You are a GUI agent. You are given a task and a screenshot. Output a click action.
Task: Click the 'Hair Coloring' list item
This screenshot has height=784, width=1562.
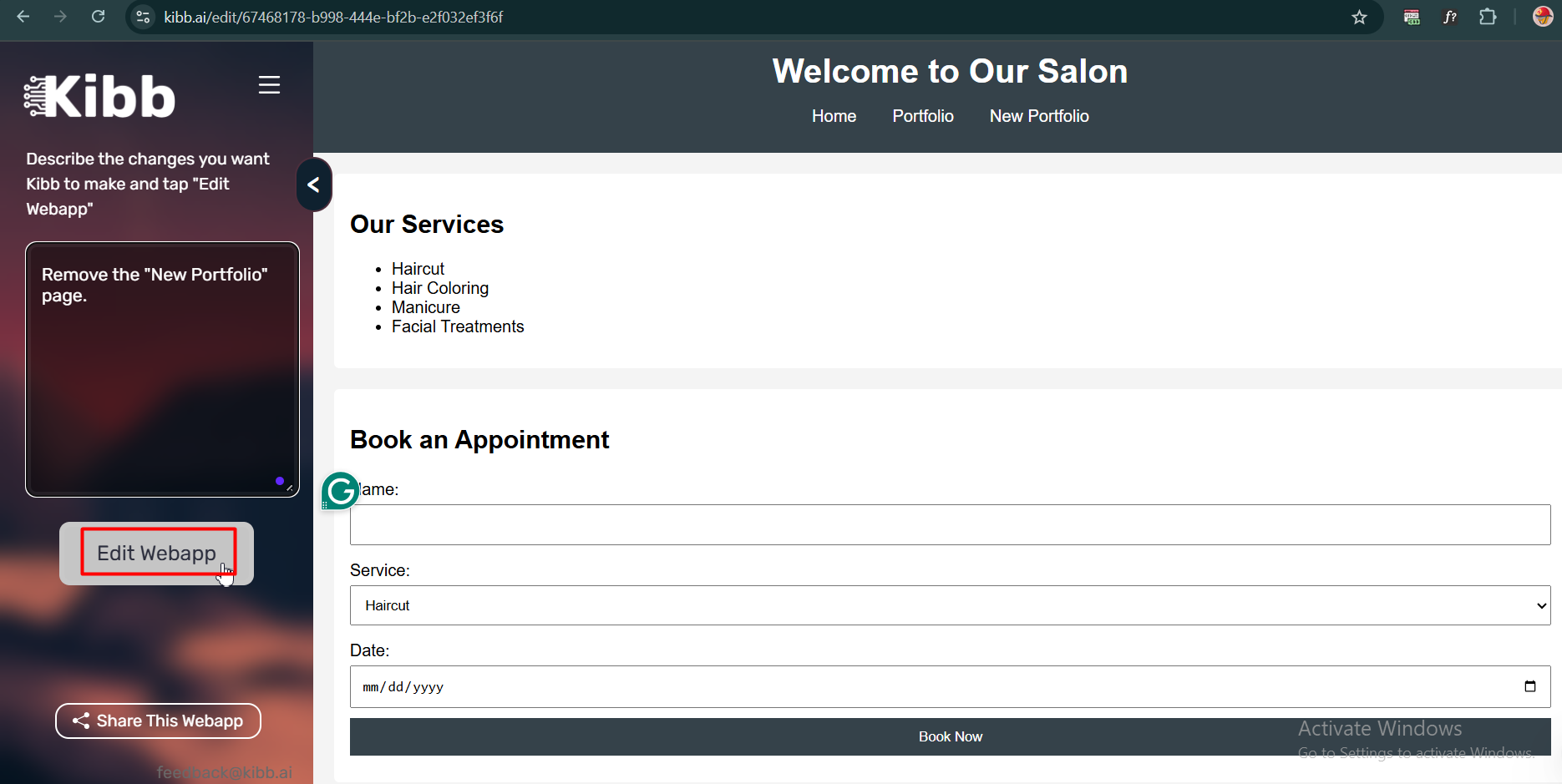440,288
